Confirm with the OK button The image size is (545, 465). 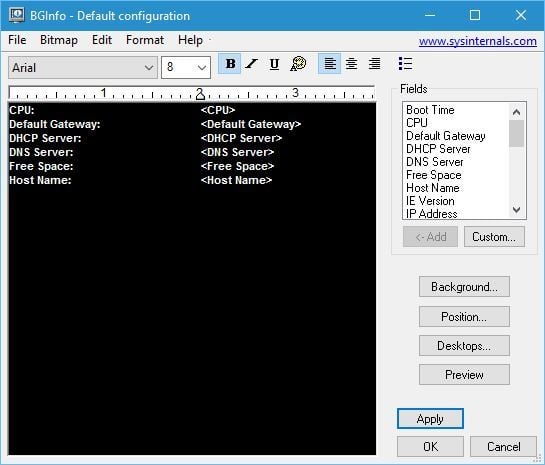[430, 447]
